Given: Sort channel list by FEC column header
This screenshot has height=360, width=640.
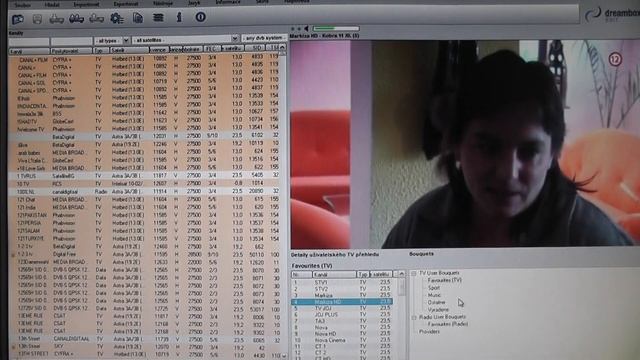Looking at the screenshot, I should pyautogui.click(x=211, y=49).
